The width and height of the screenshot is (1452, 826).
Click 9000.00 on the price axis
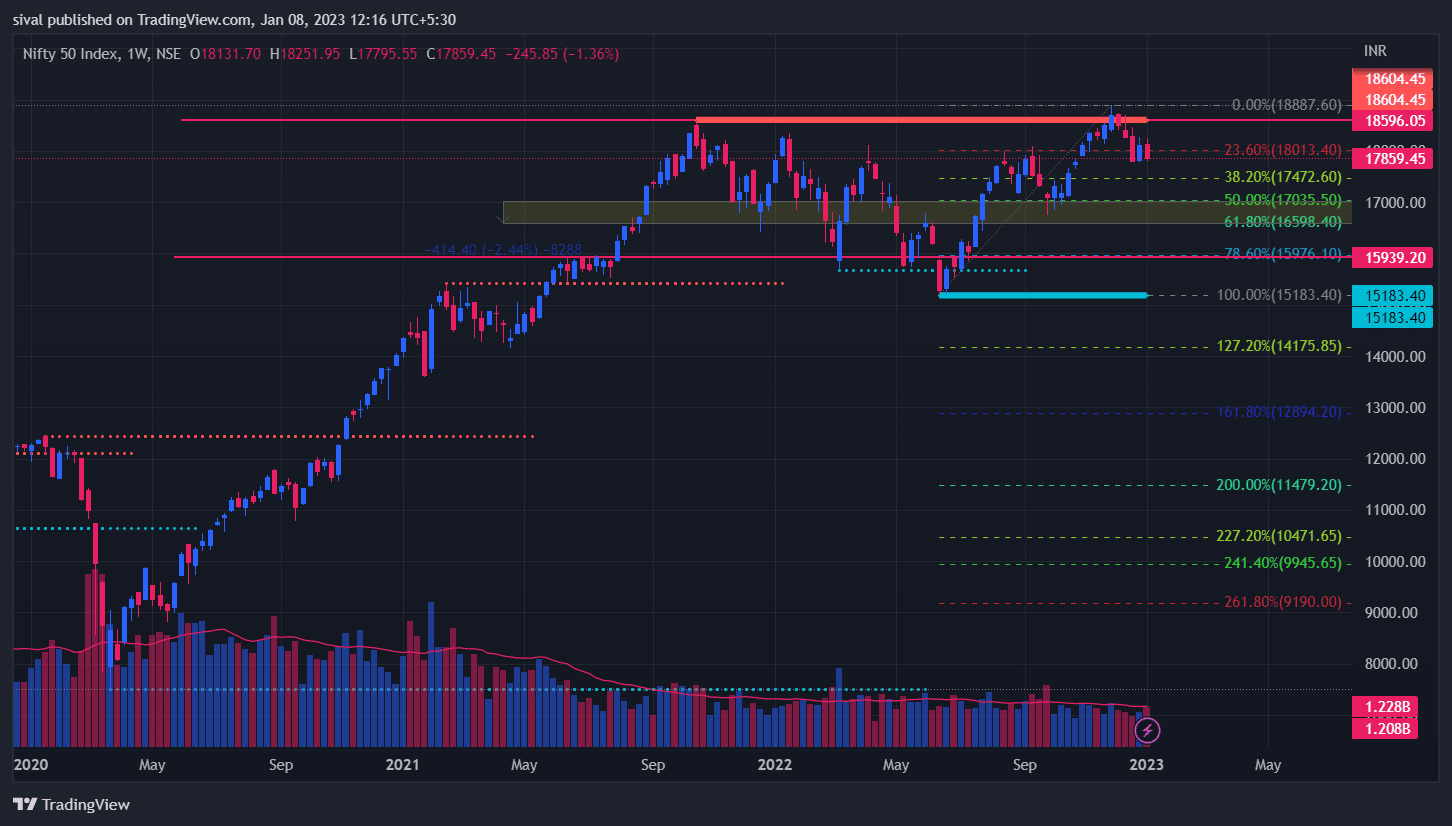coord(1391,613)
